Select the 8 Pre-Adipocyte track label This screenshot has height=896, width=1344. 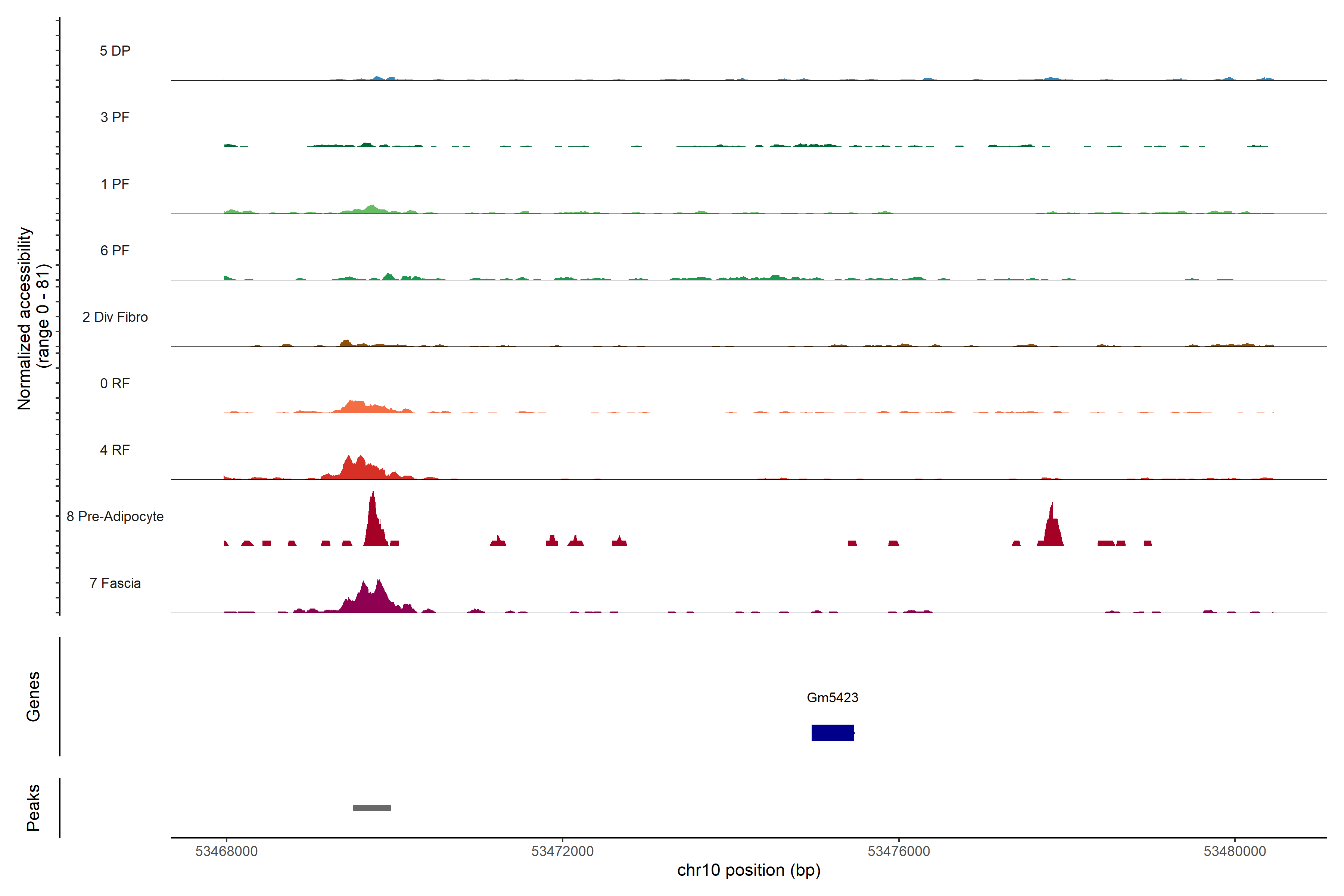tap(115, 517)
